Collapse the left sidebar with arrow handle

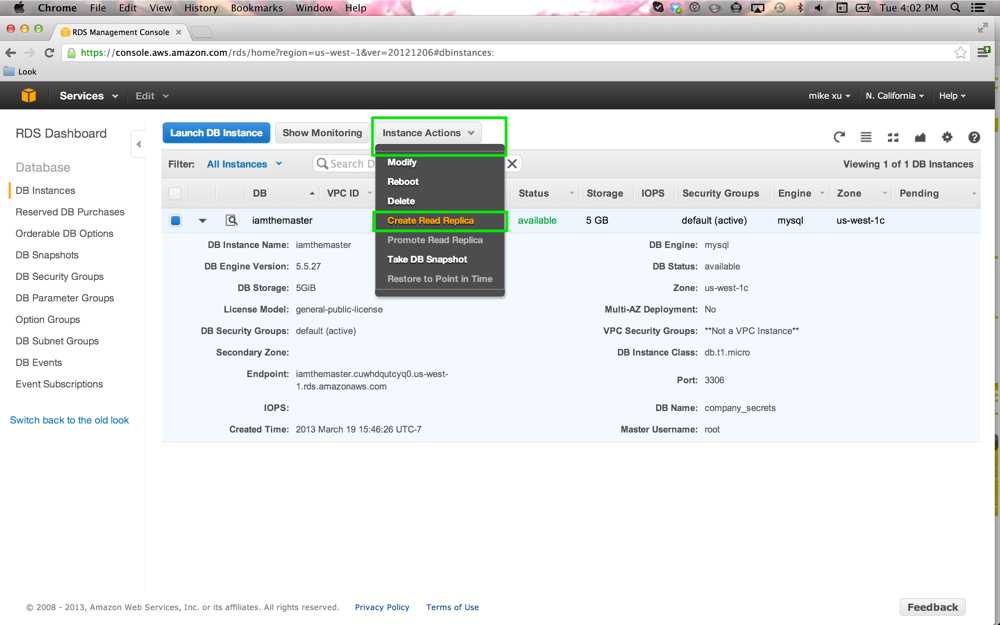click(138, 145)
